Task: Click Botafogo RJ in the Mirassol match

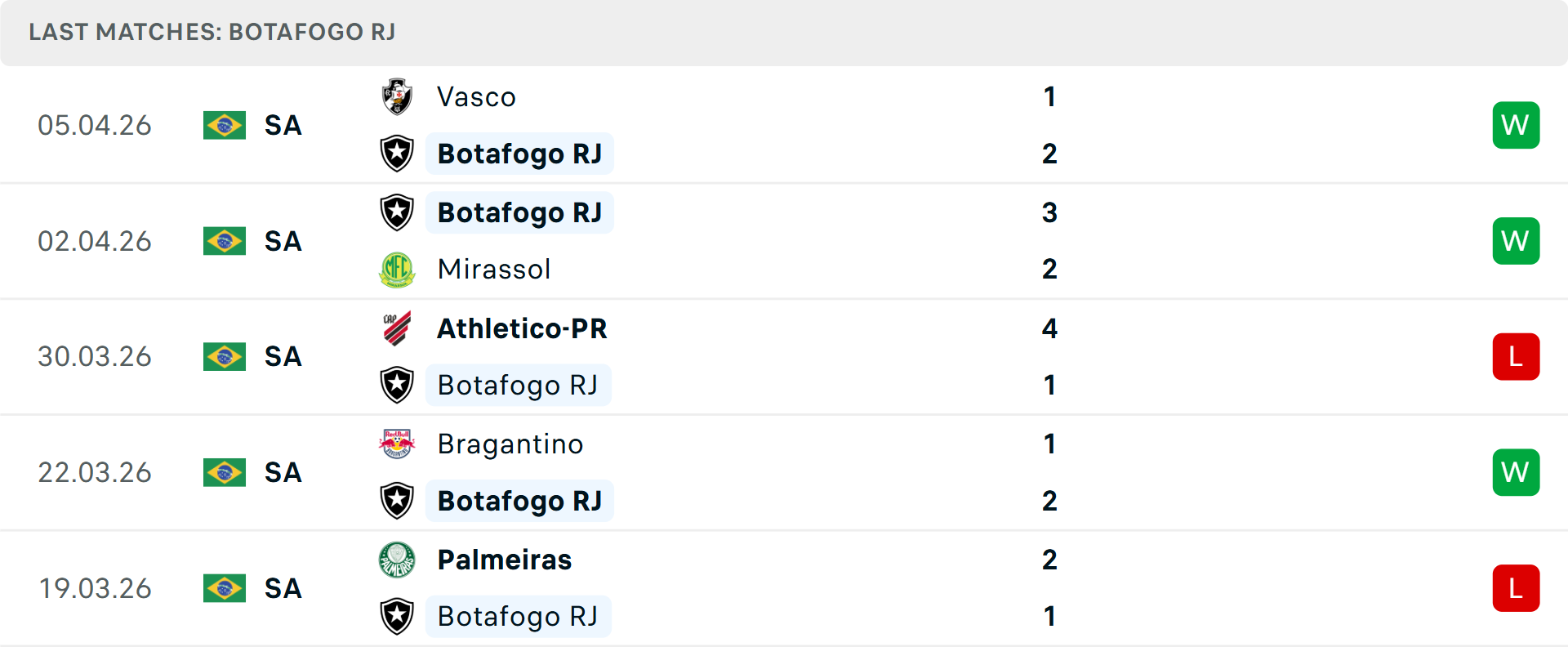Action: coord(519,212)
